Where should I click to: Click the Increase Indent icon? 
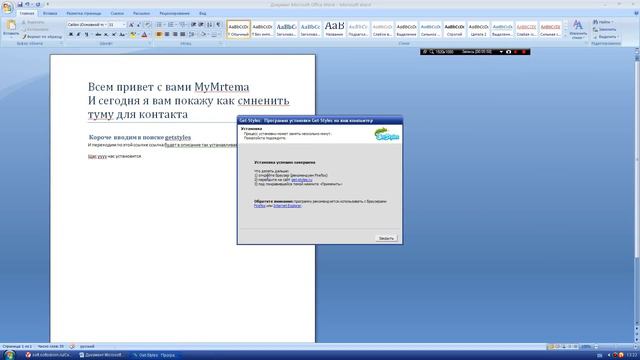coord(201,25)
